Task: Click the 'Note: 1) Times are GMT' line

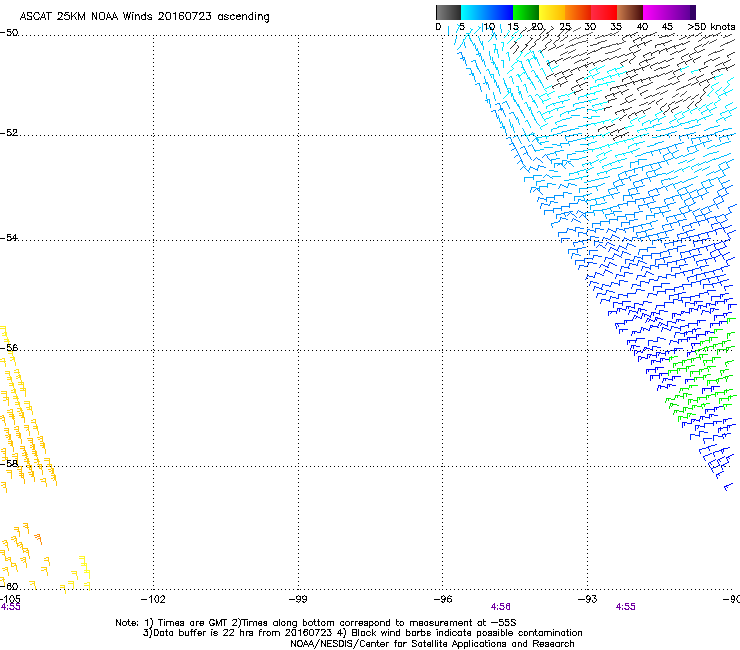Action: (316, 623)
